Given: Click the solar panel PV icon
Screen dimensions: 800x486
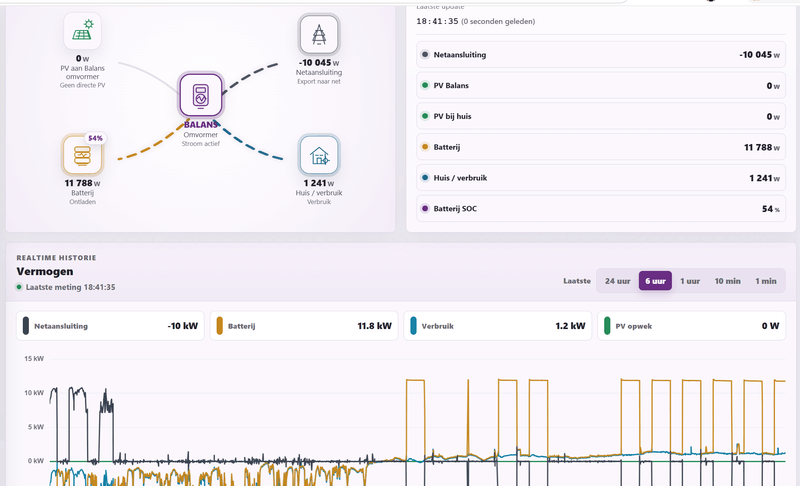Looking at the screenshot, I should (82, 32).
